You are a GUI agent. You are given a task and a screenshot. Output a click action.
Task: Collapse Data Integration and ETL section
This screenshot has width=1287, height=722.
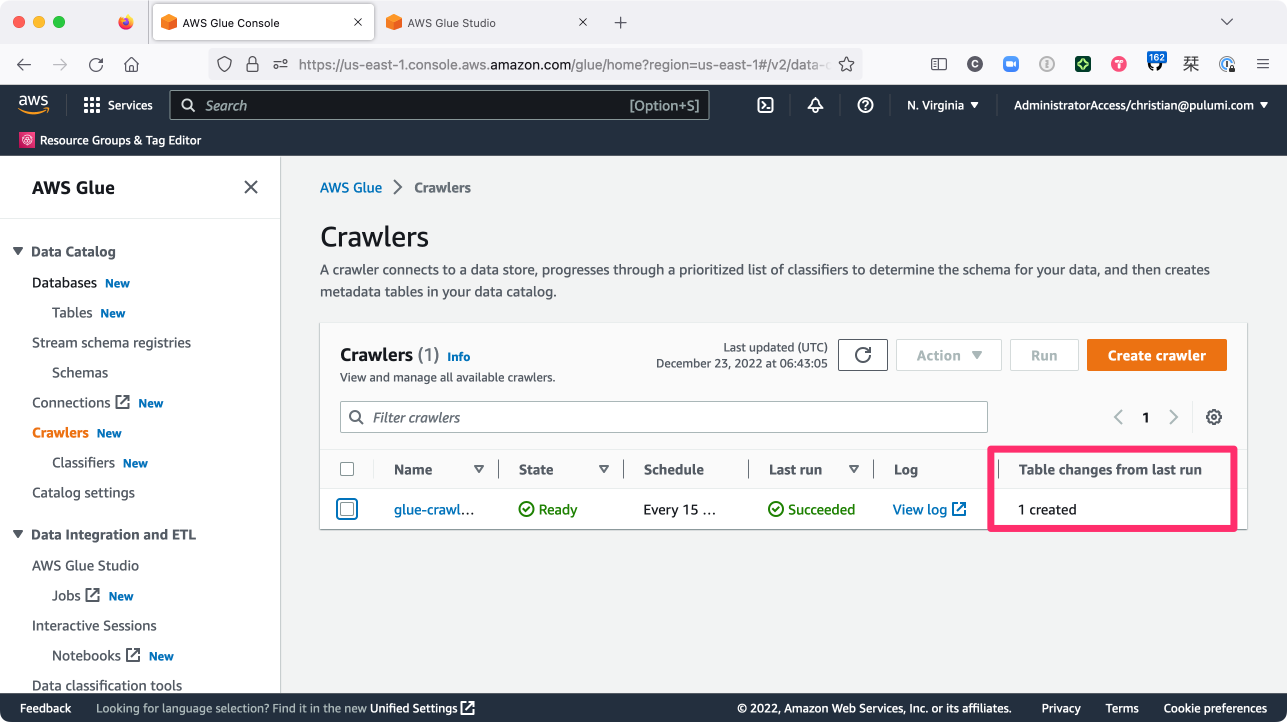[x=18, y=534]
